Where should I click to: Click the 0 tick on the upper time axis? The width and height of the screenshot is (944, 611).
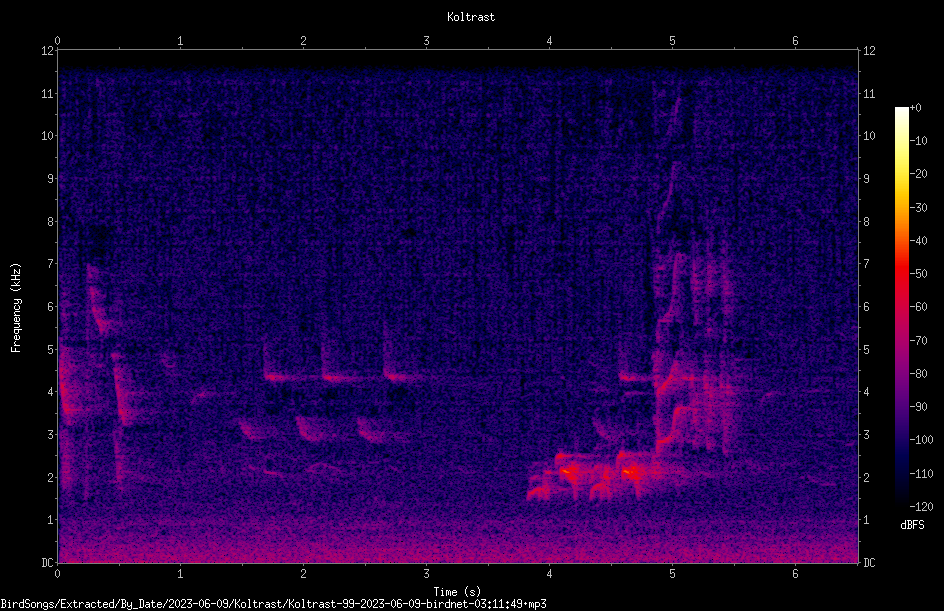pos(57,41)
